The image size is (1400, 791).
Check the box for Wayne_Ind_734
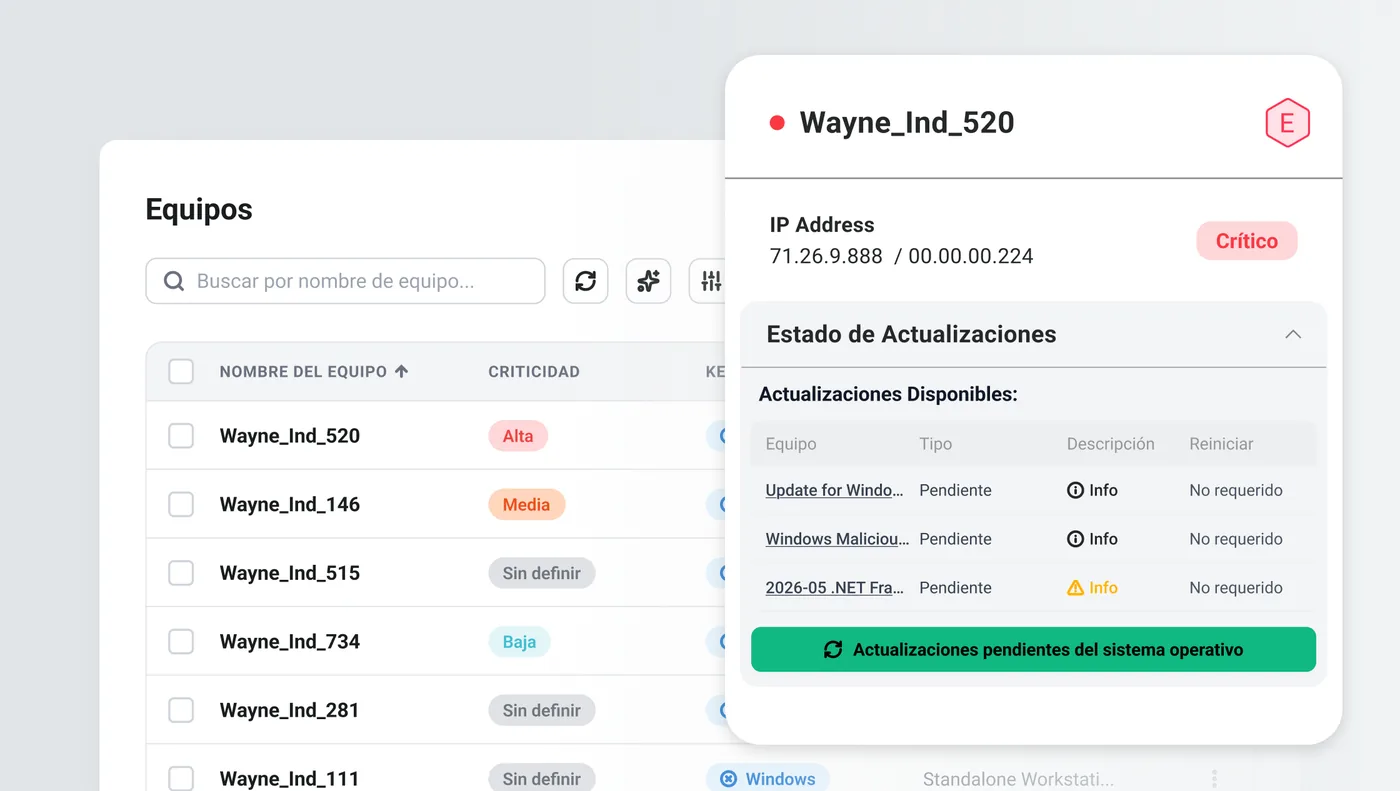point(181,641)
